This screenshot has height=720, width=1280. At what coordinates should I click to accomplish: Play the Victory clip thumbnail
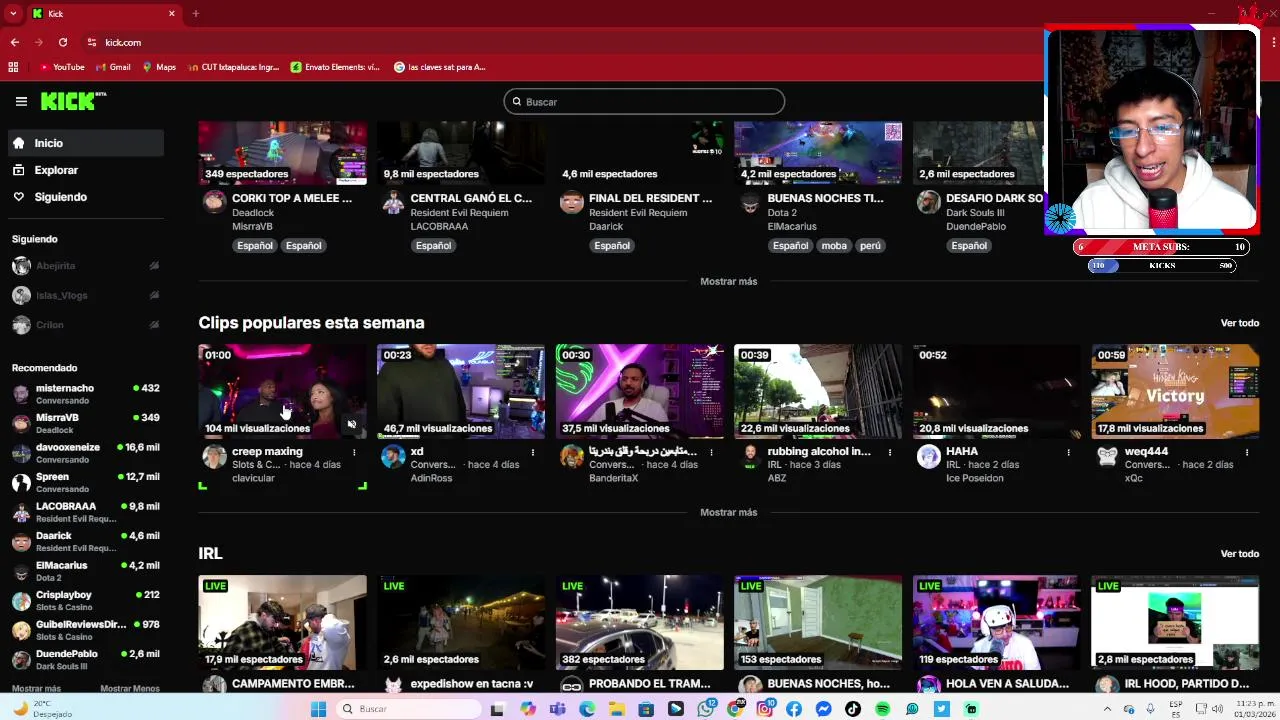[1175, 391]
